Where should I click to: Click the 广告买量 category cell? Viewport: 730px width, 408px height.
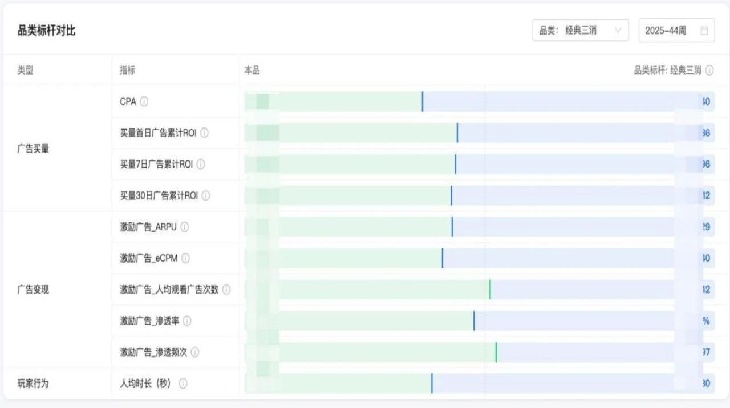[x=33, y=148]
